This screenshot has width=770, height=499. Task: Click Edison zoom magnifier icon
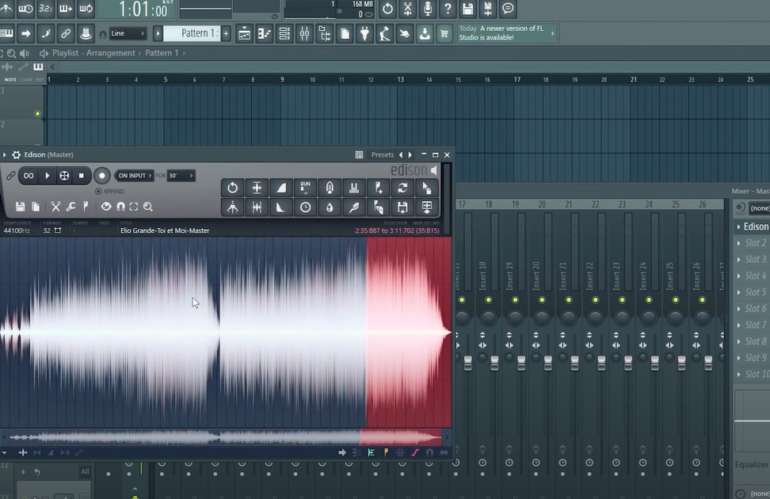pyautogui.click(x=148, y=207)
